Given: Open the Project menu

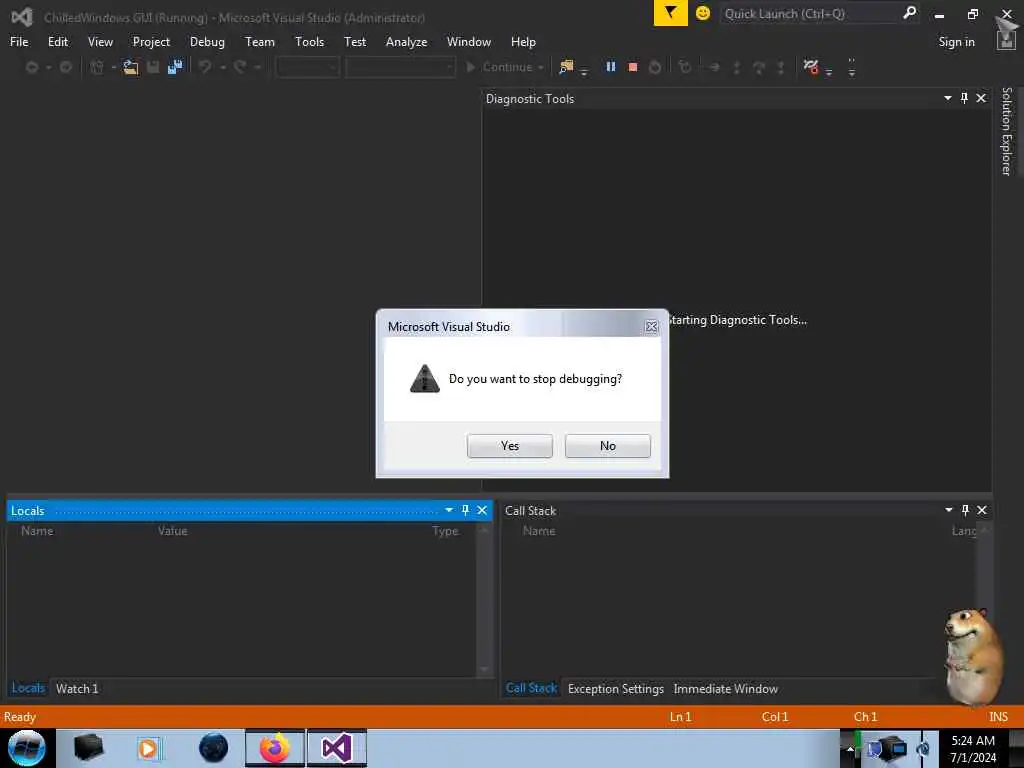Looking at the screenshot, I should tap(151, 42).
